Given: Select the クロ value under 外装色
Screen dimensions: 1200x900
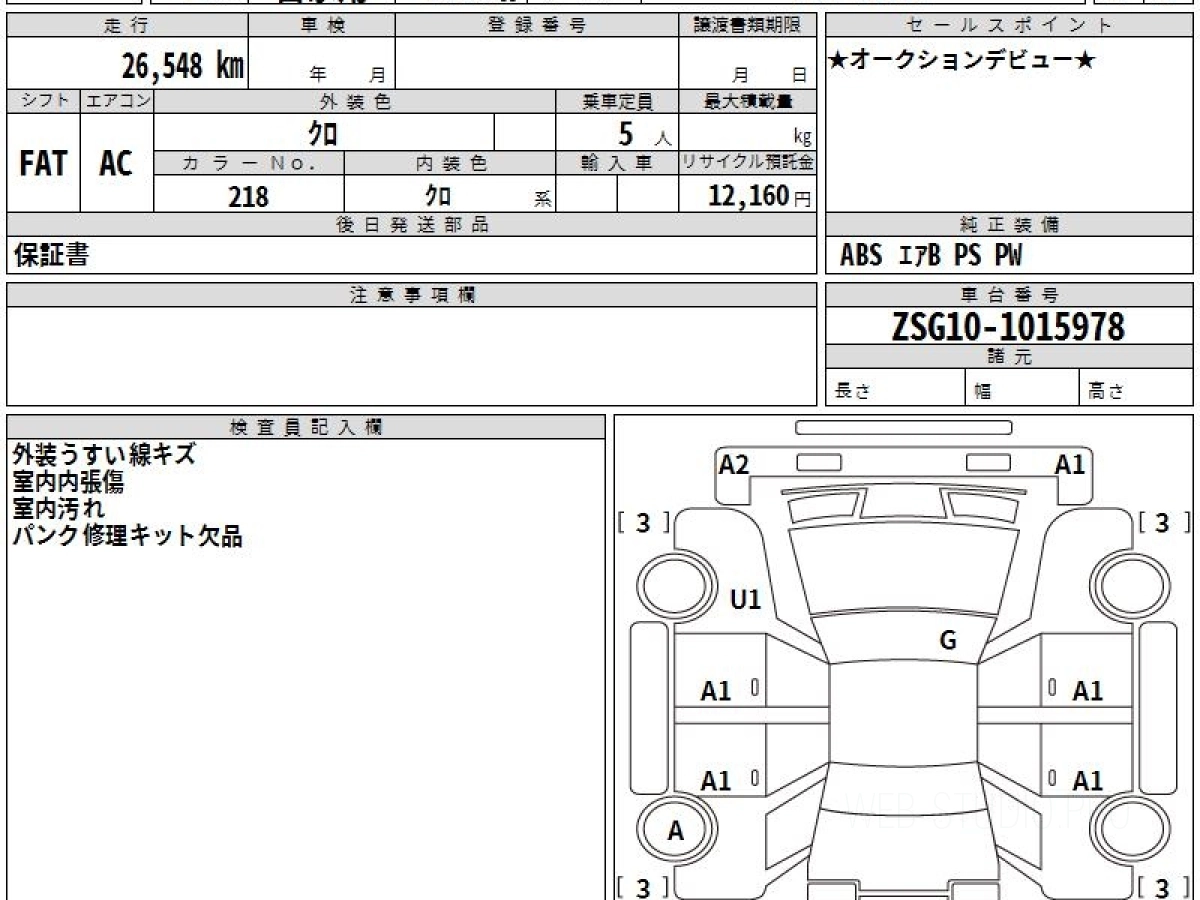Looking at the screenshot, I should coord(323,132).
